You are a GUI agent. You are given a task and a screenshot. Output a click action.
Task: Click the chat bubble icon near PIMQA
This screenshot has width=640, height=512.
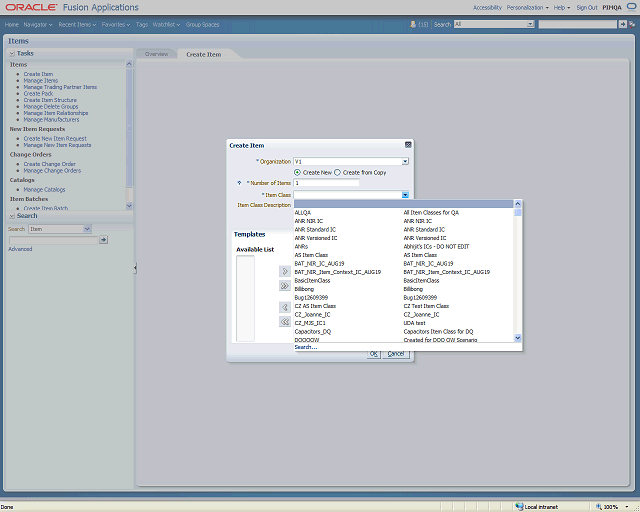[631, 7]
